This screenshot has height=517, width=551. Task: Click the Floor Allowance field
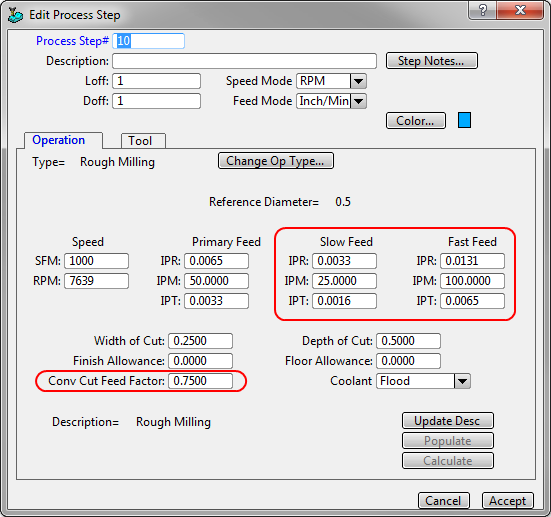pos(408,361)
